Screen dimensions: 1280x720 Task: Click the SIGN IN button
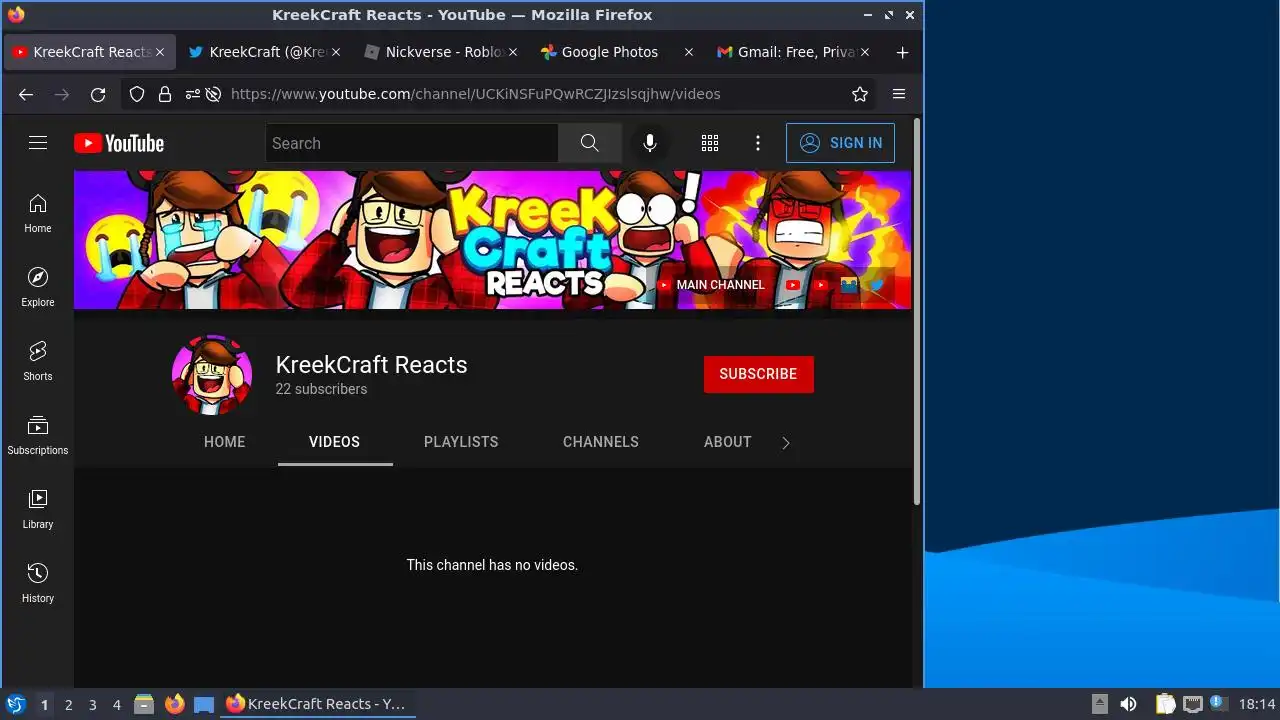(840, 143)
